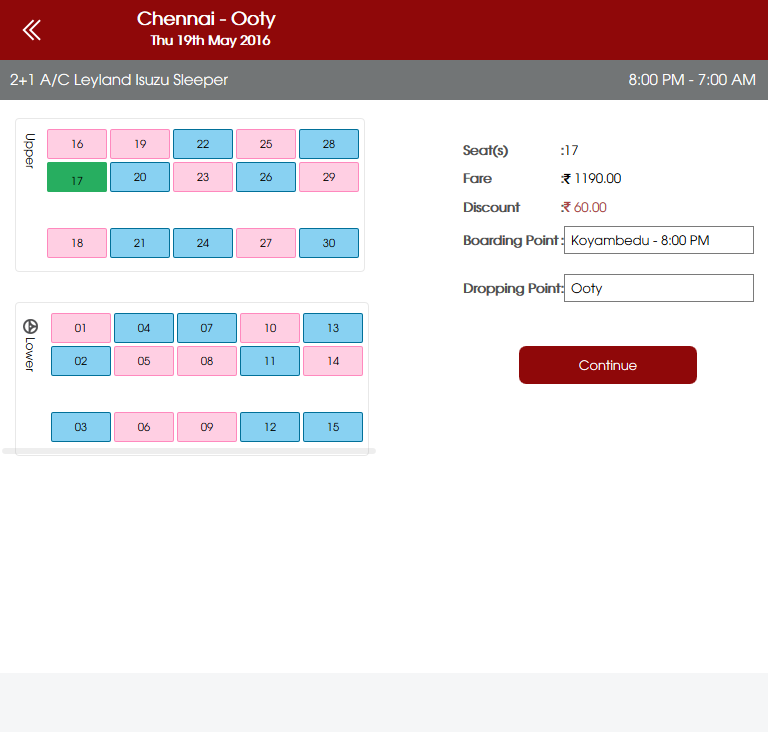The width and height of the screenshot is (768, 732).
Task: Choose upper deck seat 21
Action: pyautogui.click(x=140, y=243)
